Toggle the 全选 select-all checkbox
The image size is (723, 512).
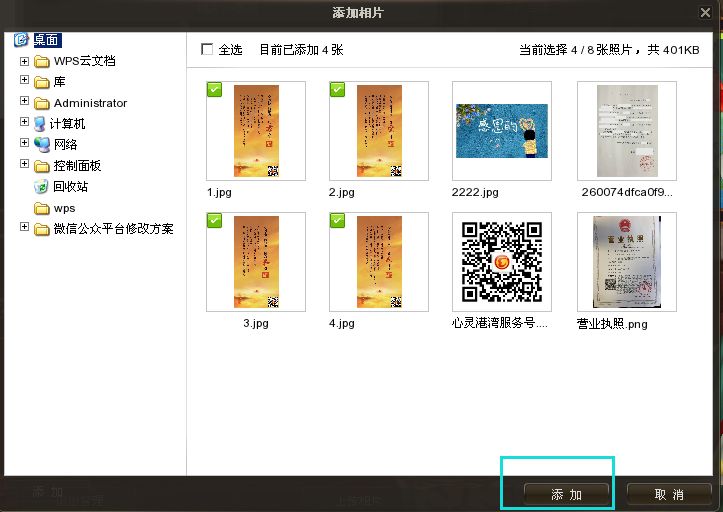click(207, 49)
